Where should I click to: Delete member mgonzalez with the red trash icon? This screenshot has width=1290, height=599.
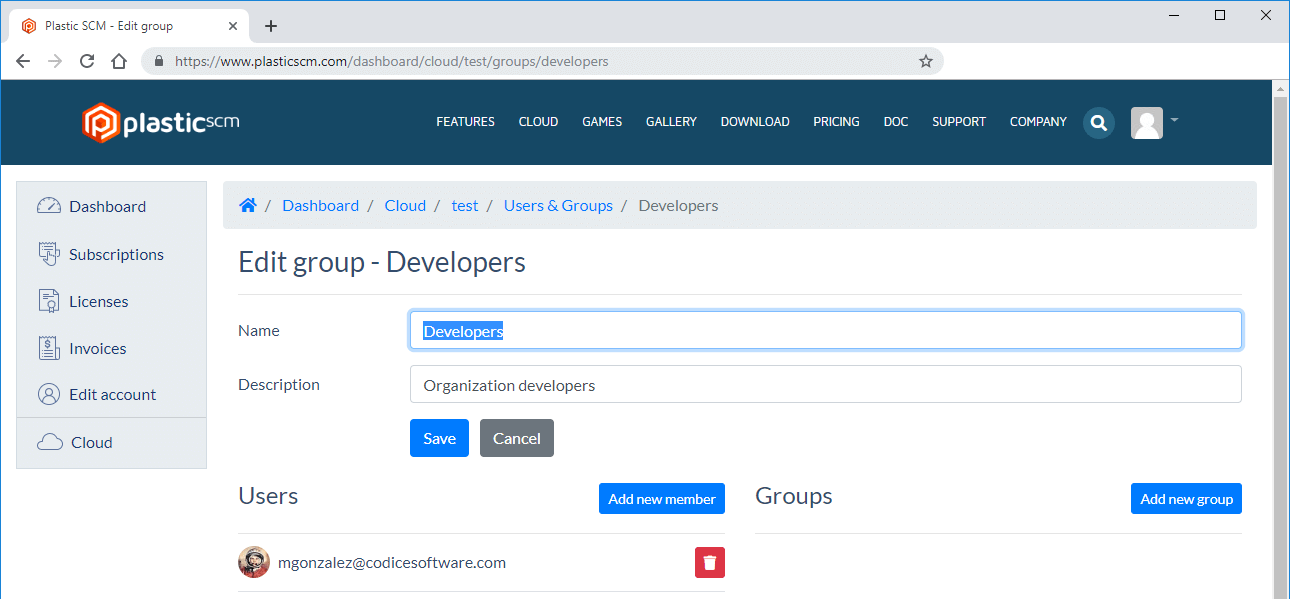[710, 562]
